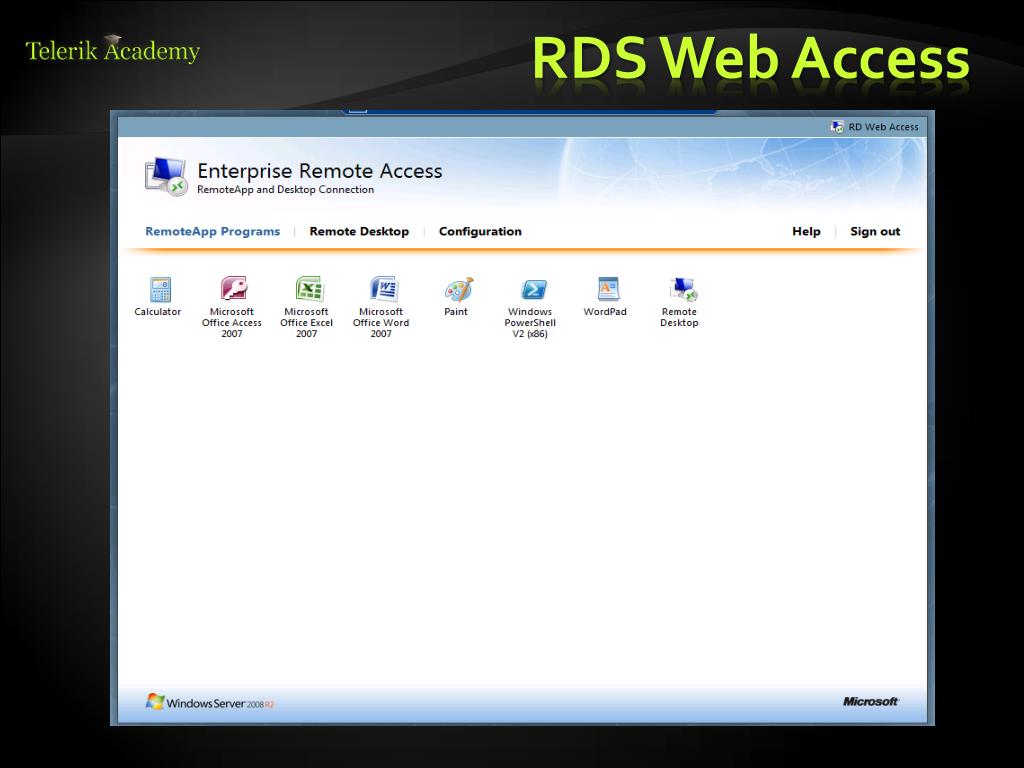
Task: Click the RD Web Access title icon
Action: pos(837,127)
